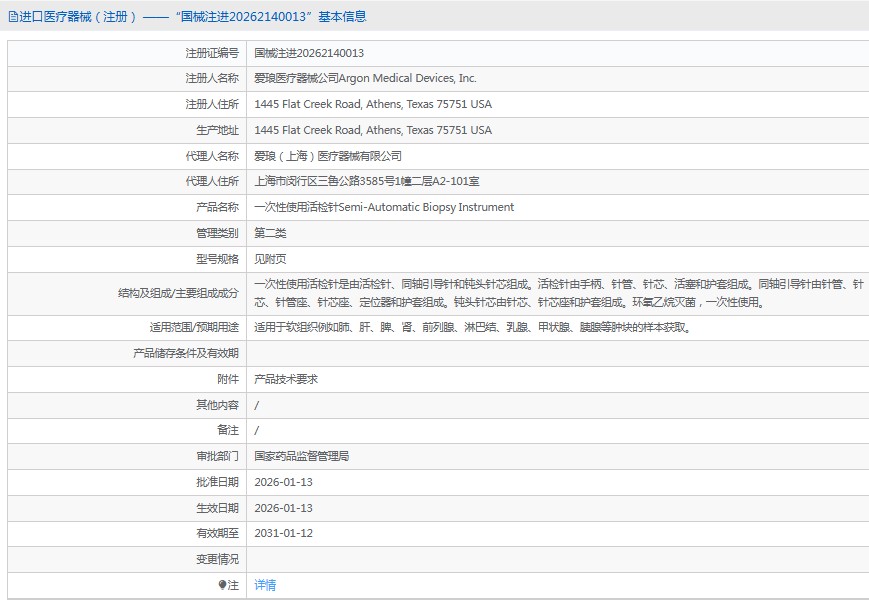Click the 适用范围/预期用途 label
869x607 pixels.
194,328
